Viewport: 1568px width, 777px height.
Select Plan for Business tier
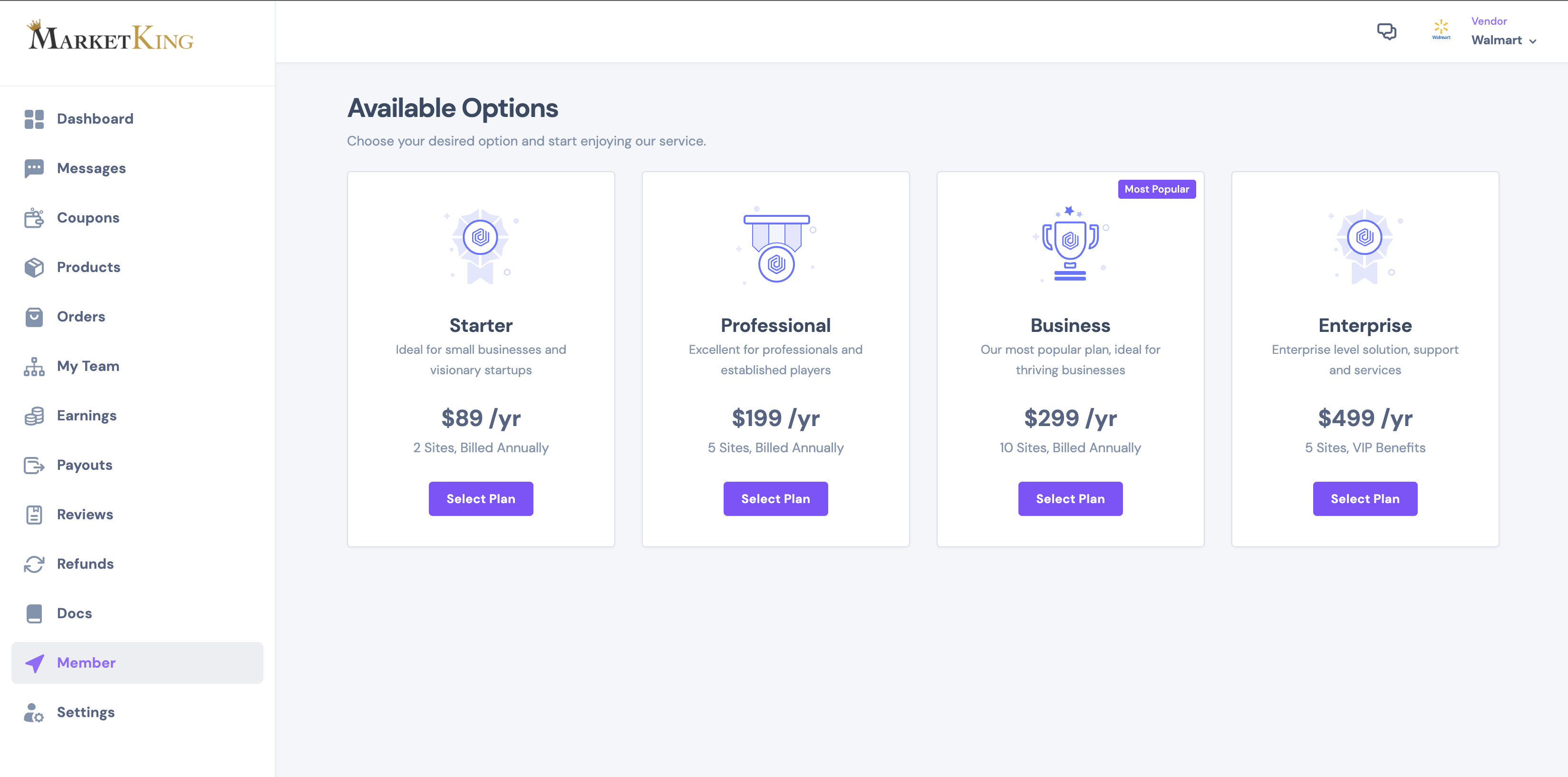tap(1070, 498)
